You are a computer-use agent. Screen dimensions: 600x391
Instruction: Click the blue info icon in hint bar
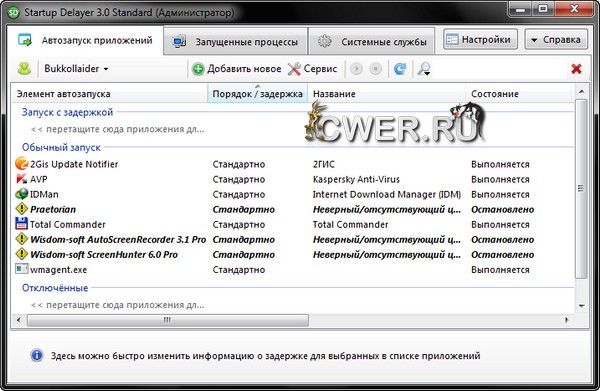(37, 355)
